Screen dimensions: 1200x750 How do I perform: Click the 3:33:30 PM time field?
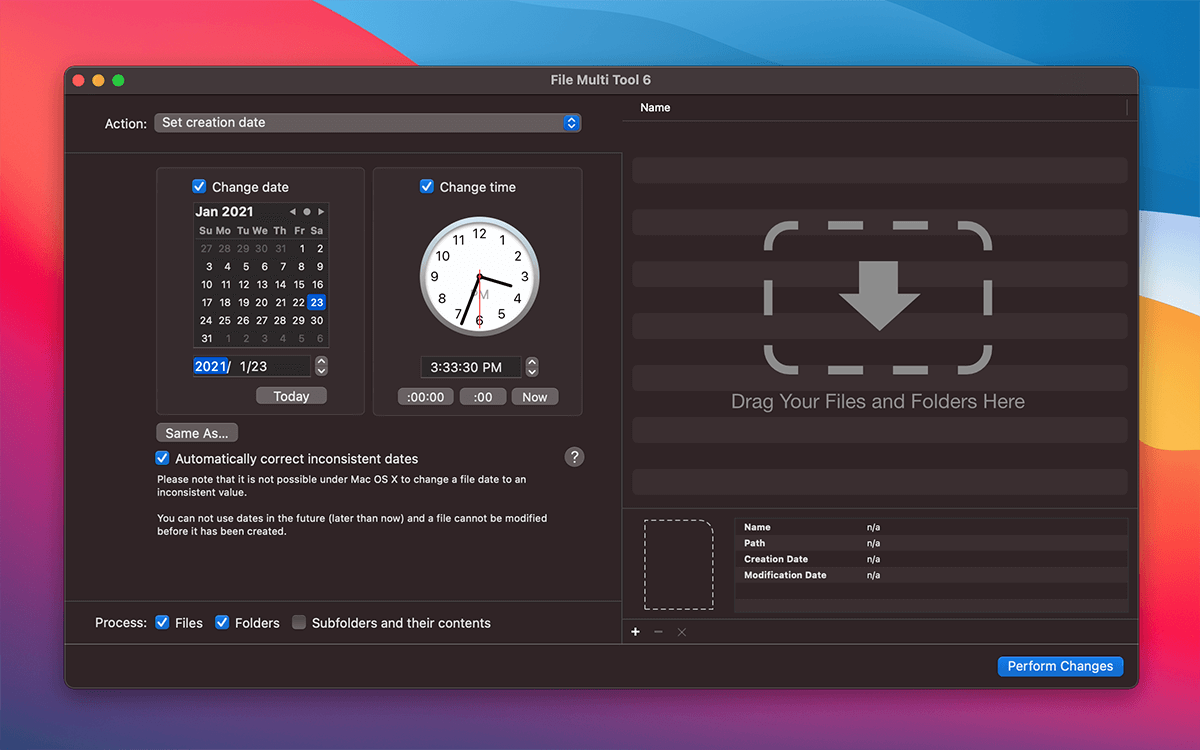(470, 367)
